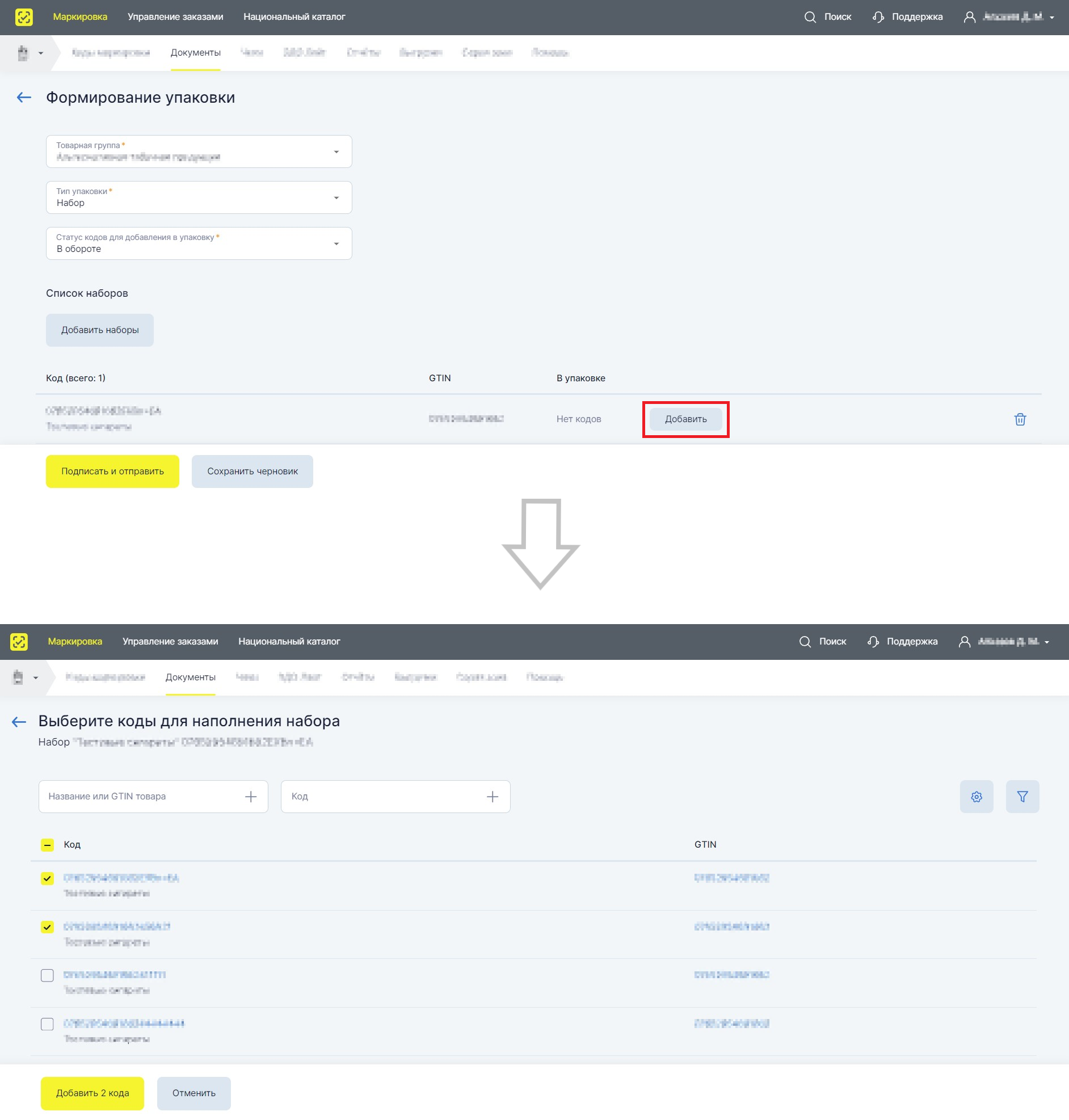Click plus icon in Название или GTIN товара field
This screenshot has width=1069, height=1120.
click(x=251, y=797)
